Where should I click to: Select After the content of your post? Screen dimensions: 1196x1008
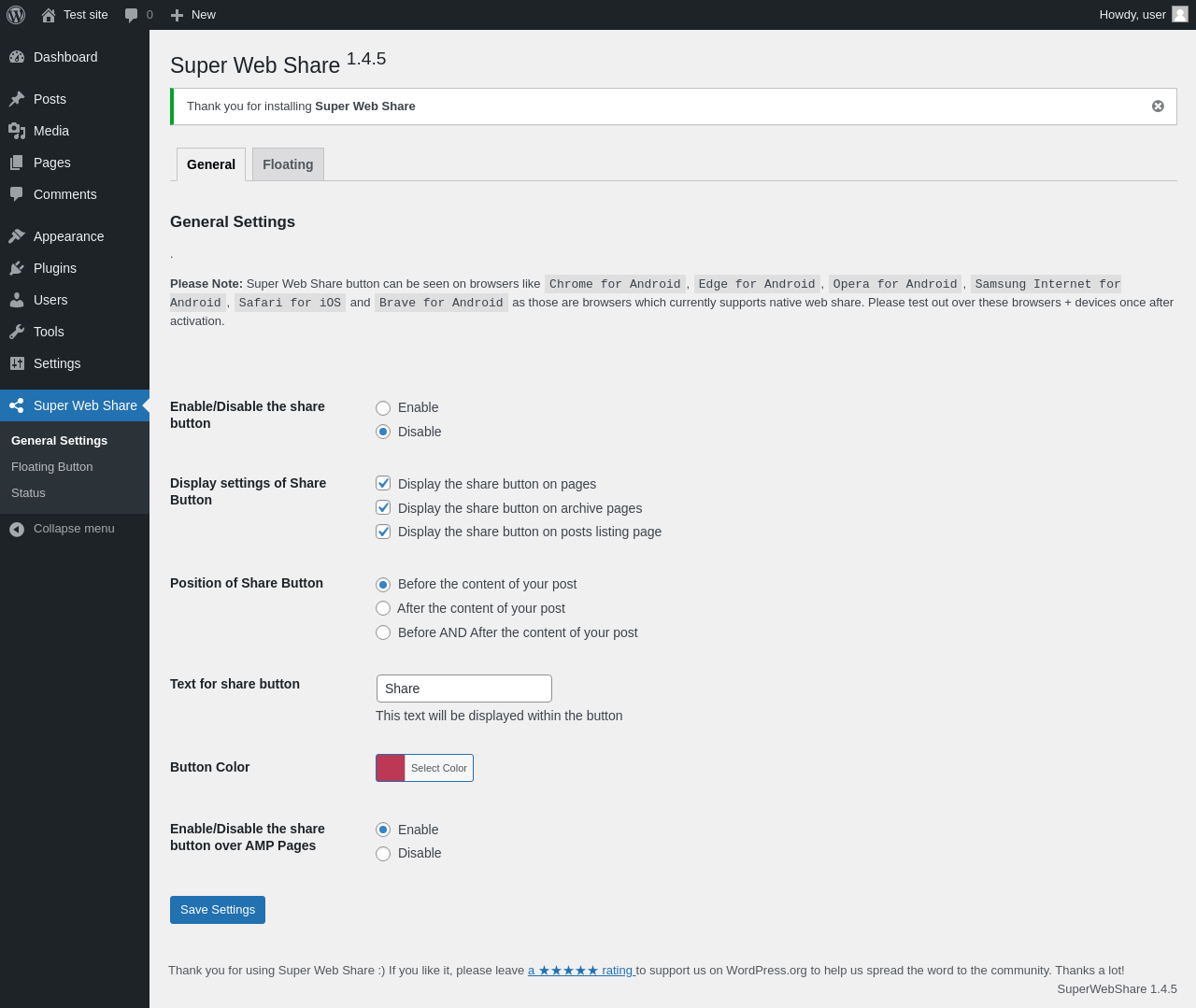pyautogui.click(x=383, y=608)
